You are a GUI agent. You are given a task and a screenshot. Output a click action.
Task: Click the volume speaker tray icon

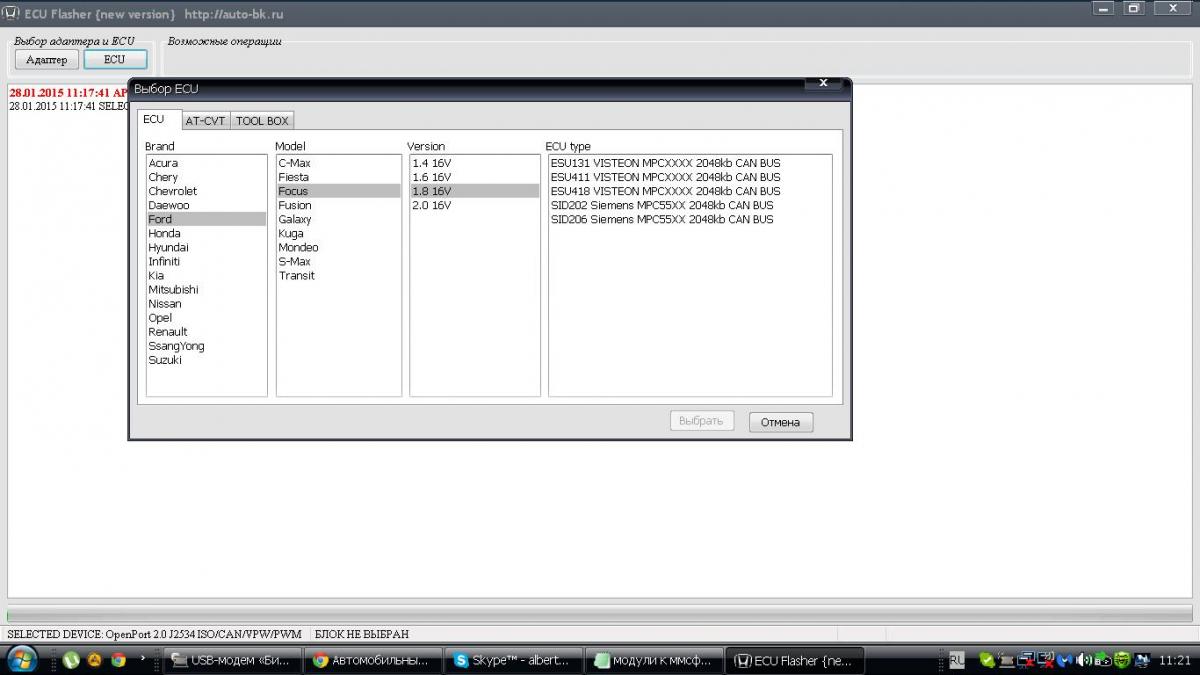pos(1083,660)
